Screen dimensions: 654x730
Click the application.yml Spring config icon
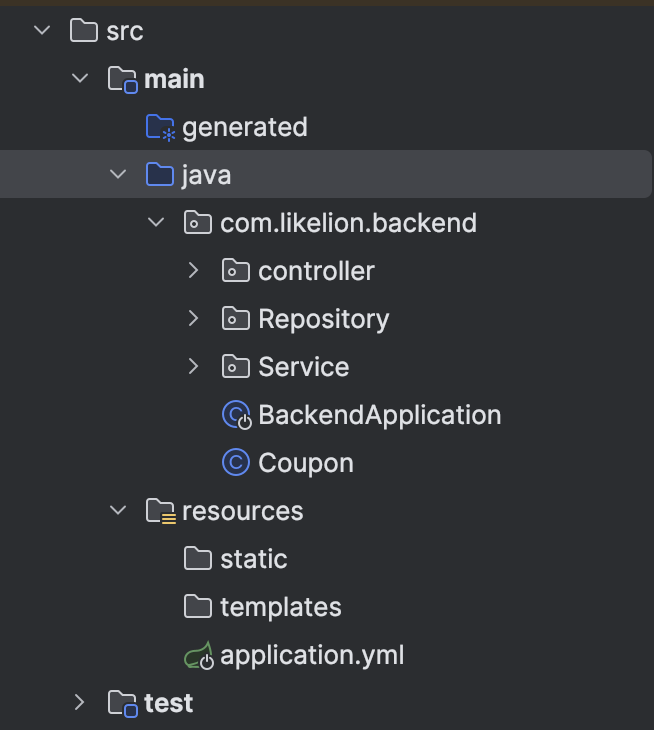coord(198,656)
